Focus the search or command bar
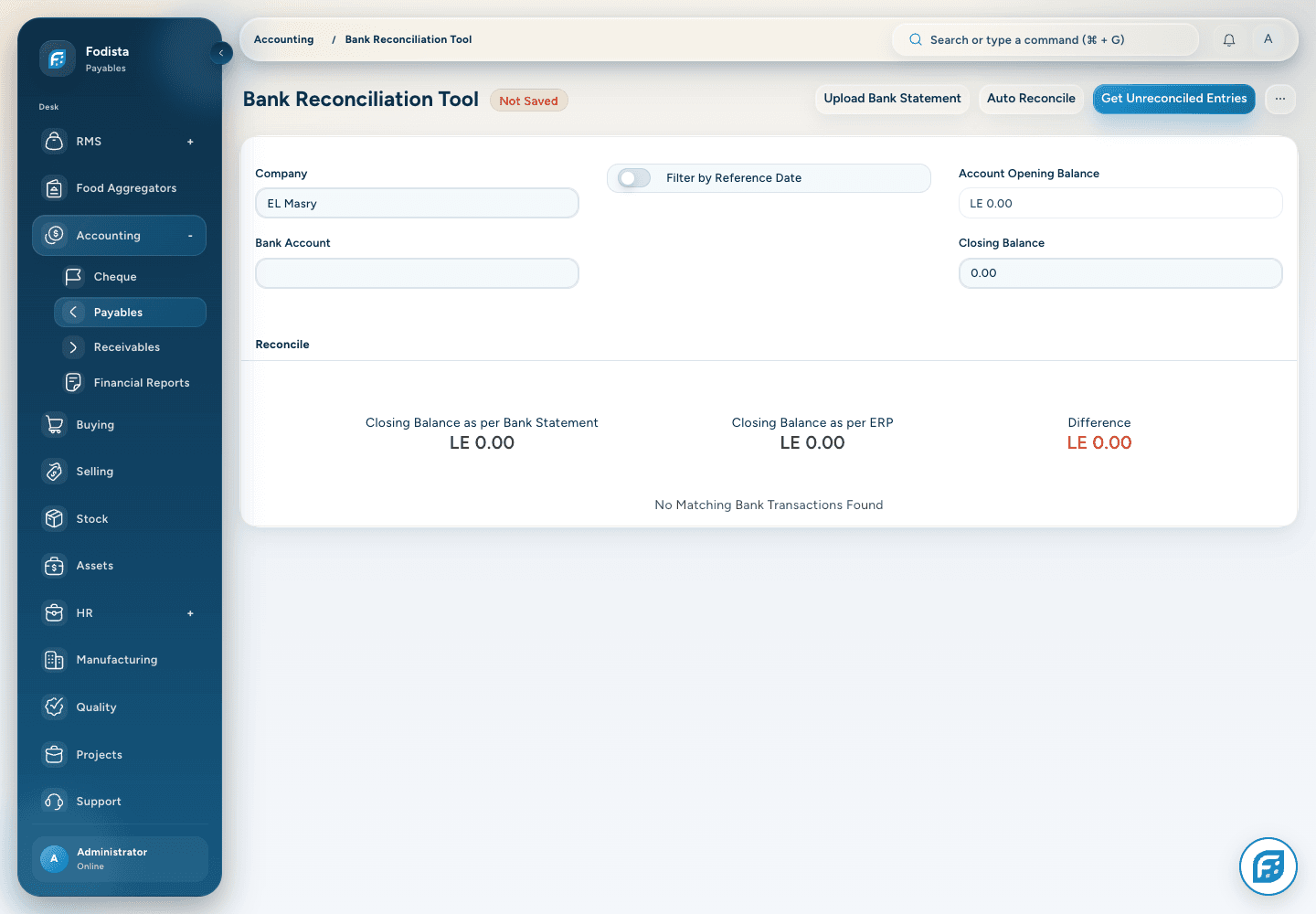Image resolution: width=1316 pixels, height=914 pixels. (x=1045, y=40)
